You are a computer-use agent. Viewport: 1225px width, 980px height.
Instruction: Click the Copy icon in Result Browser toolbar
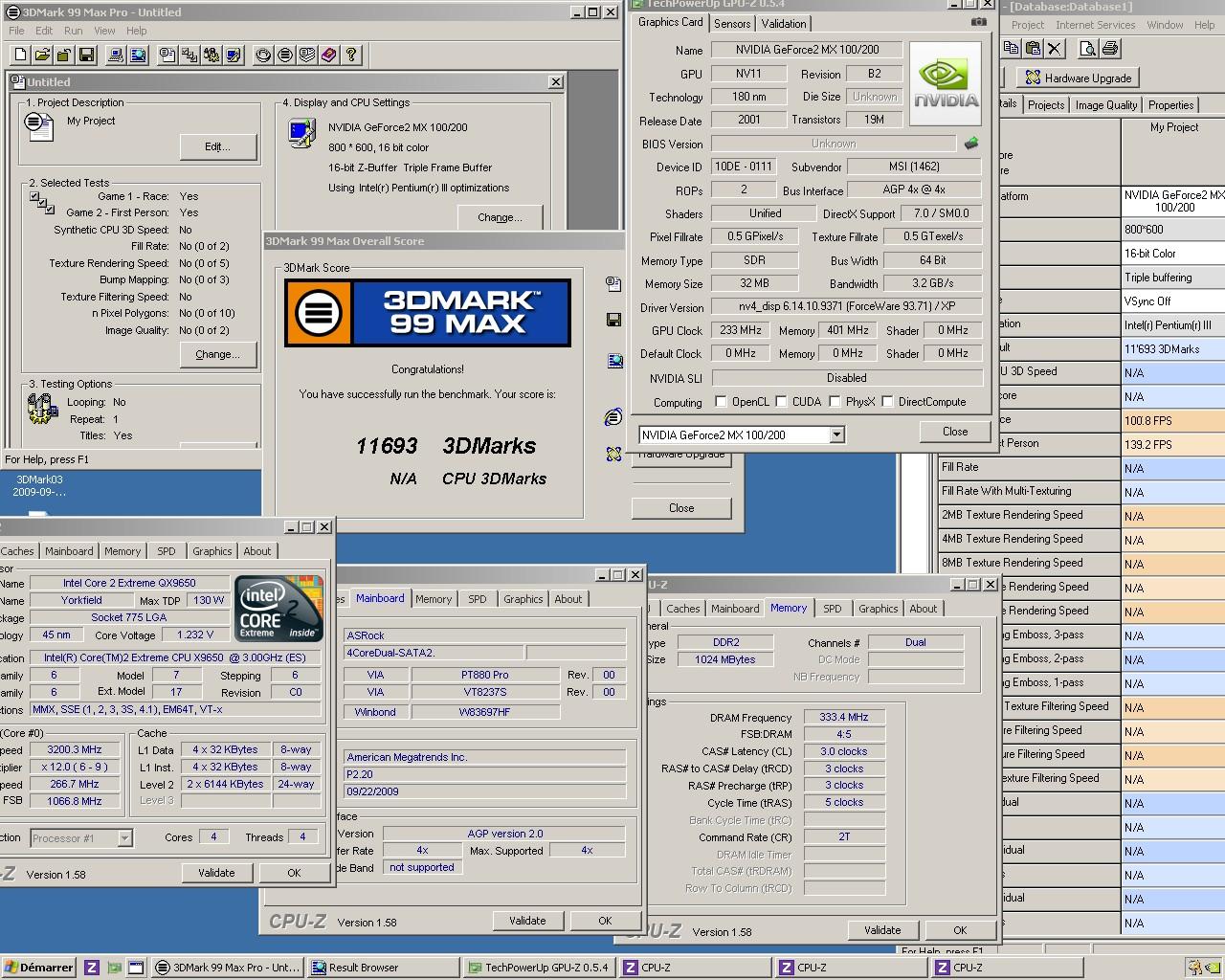coord(1011,48)
